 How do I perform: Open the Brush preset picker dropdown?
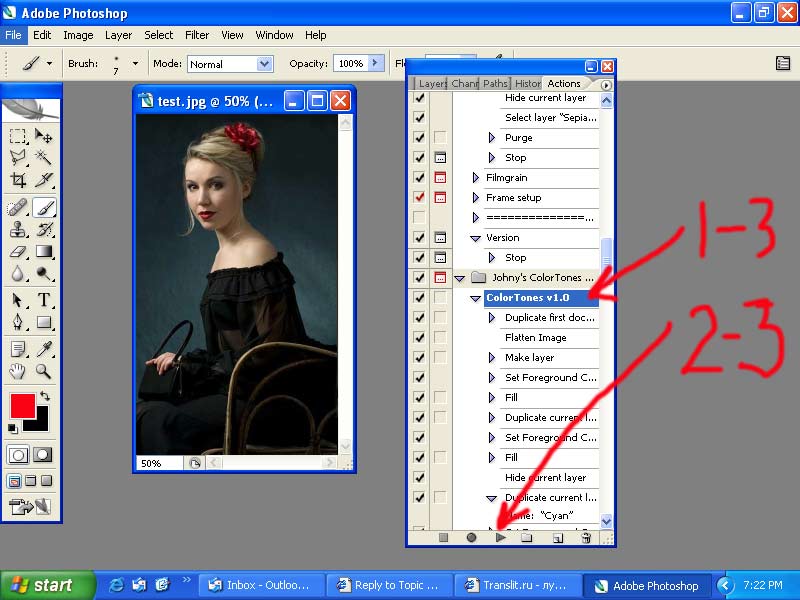click(135, 64)
